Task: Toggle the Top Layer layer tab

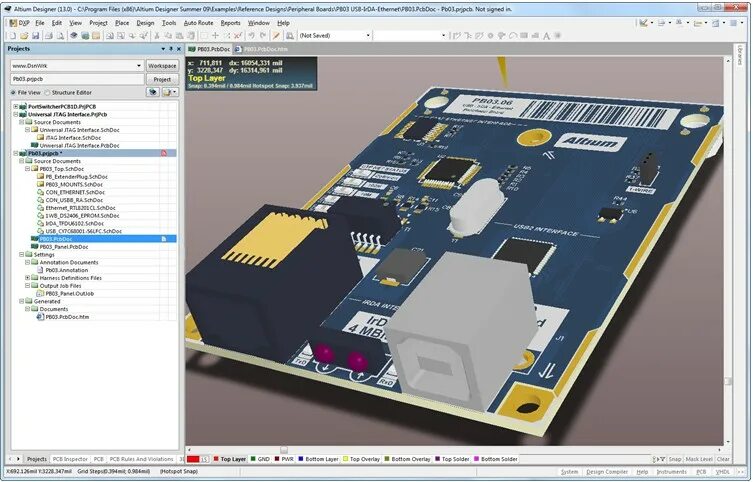Action: coord(230,459)
